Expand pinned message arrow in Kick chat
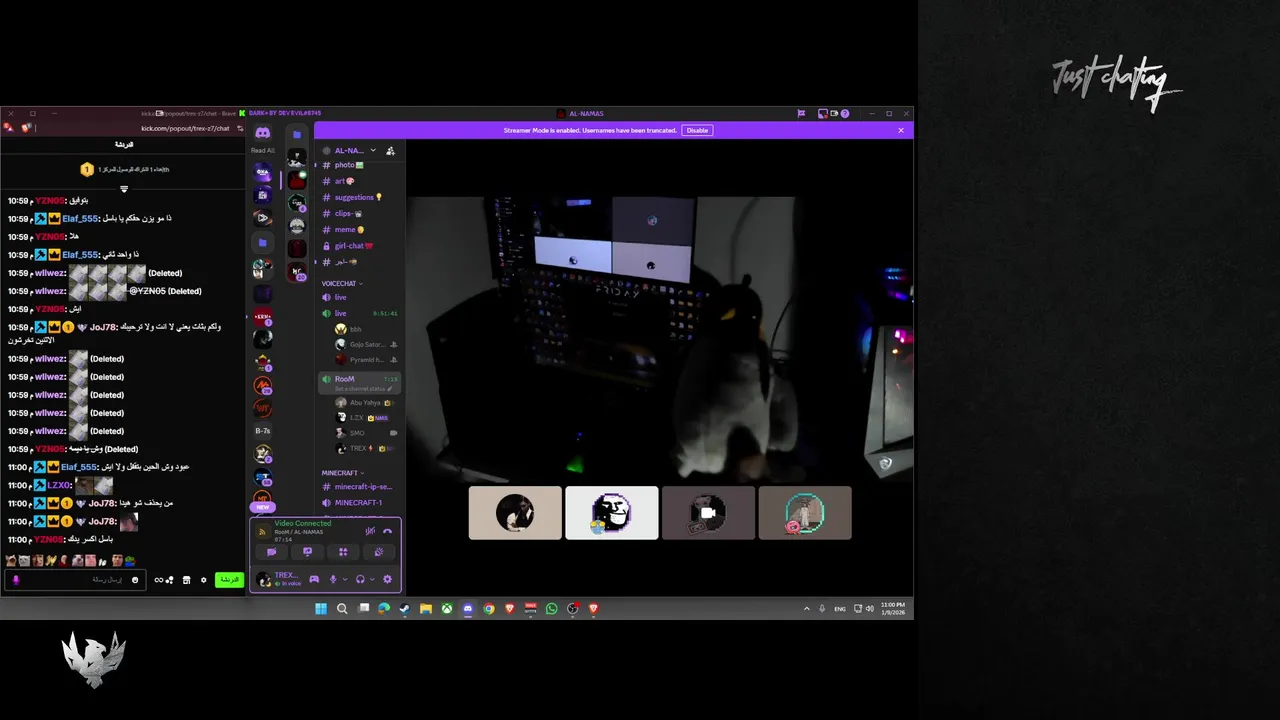The width and height of the screenshot is (1280, 720). tap(124, 189)
